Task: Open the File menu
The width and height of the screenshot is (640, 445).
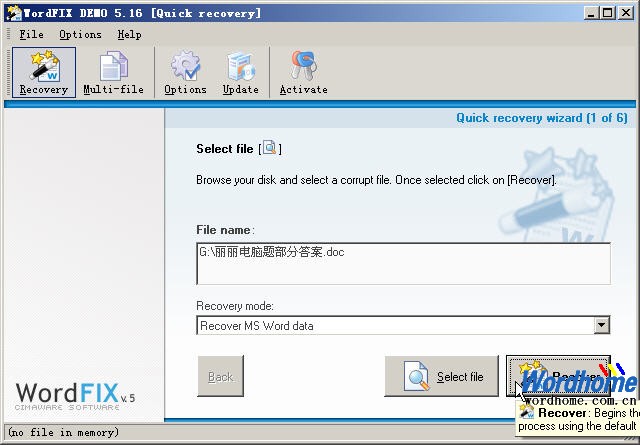Action: 31,35
